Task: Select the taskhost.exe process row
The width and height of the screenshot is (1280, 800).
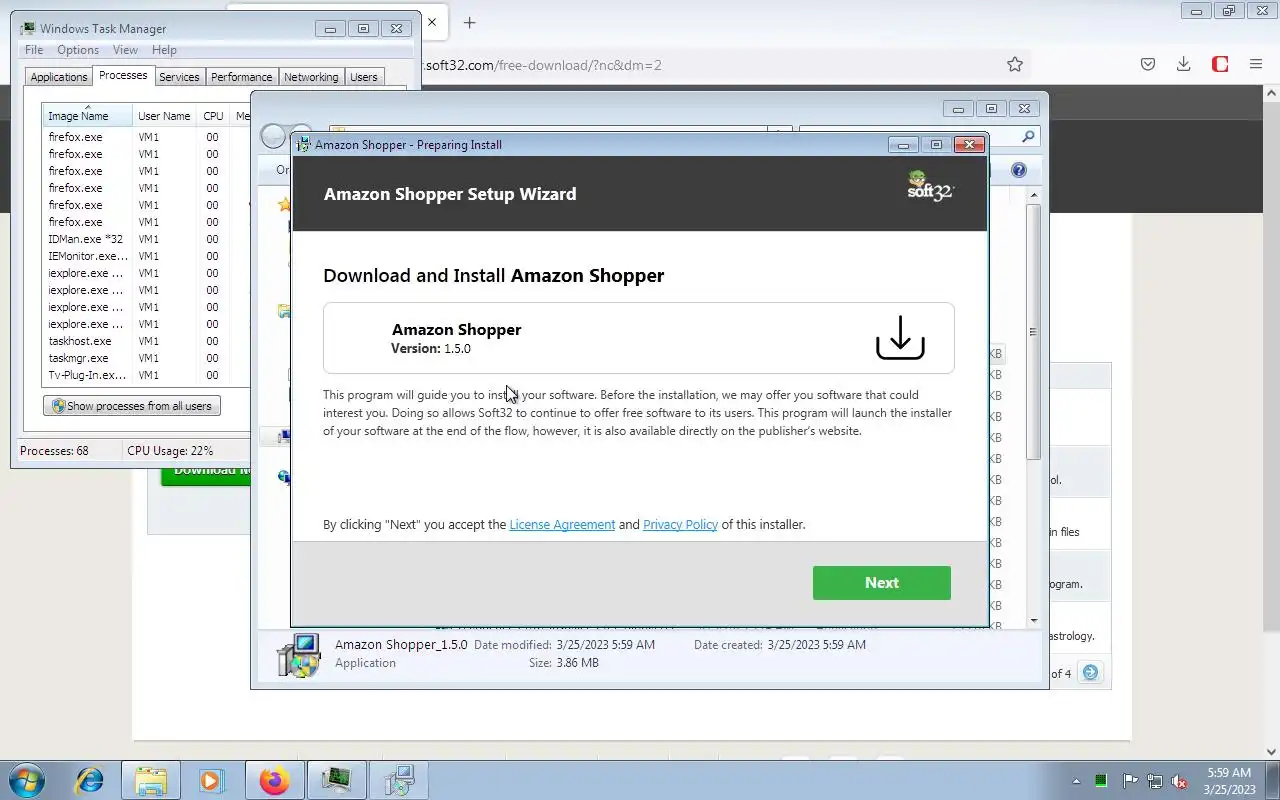Action: (x=146, y=341)
